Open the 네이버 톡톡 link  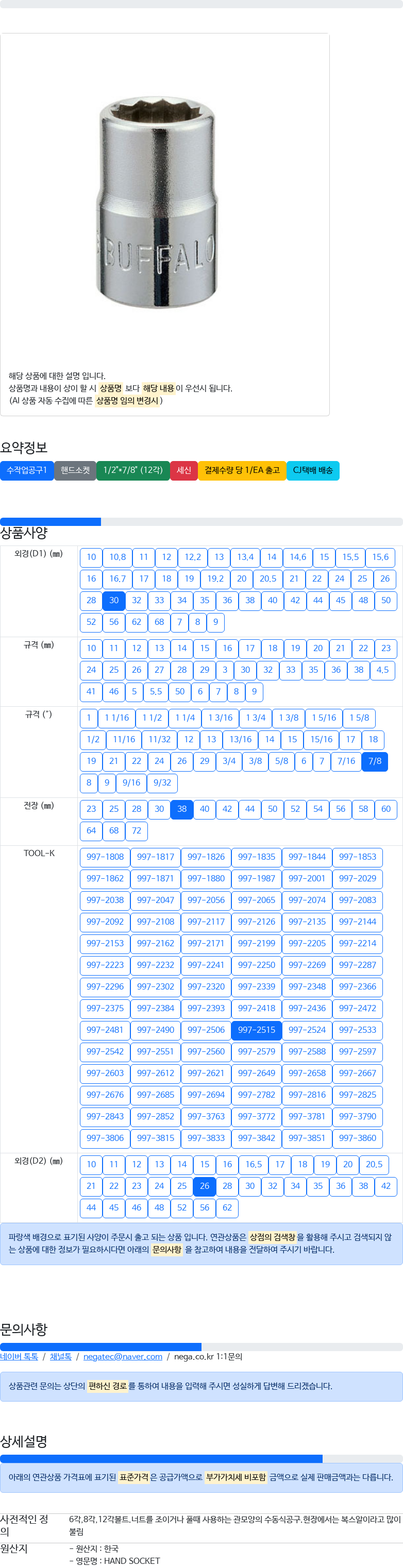[19, 1356]
